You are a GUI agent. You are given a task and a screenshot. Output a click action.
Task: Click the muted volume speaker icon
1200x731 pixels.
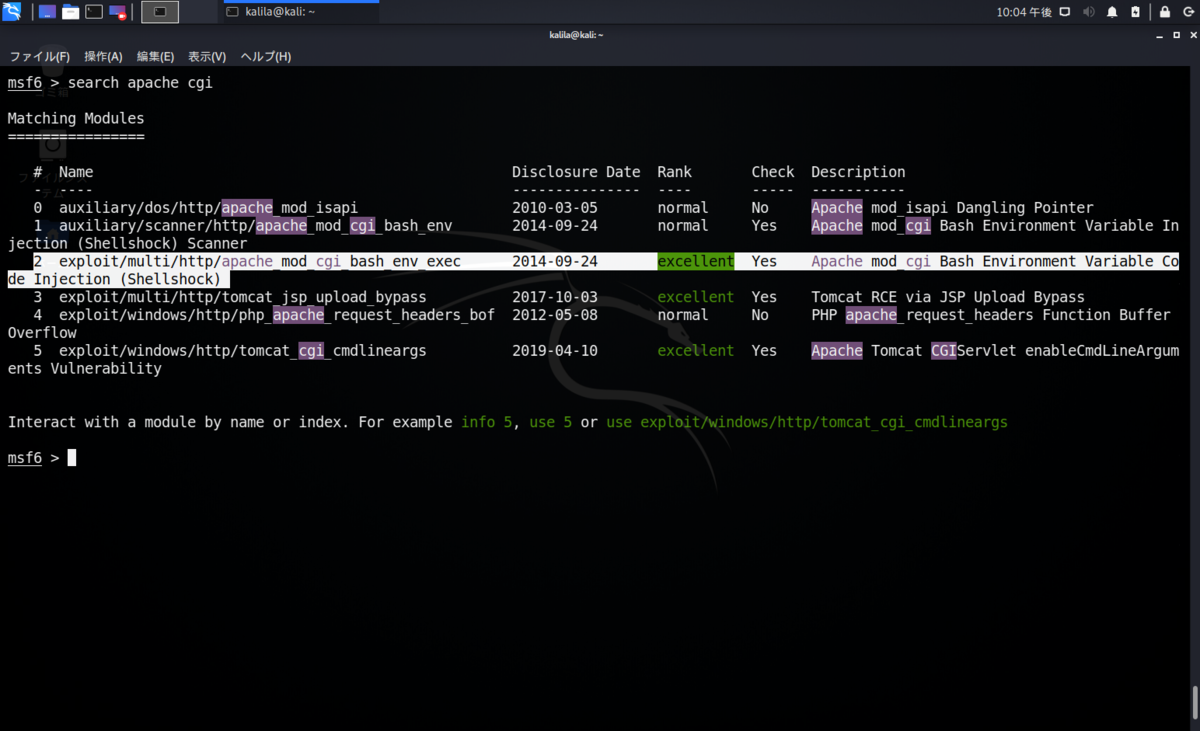(x=1089, y=12)
